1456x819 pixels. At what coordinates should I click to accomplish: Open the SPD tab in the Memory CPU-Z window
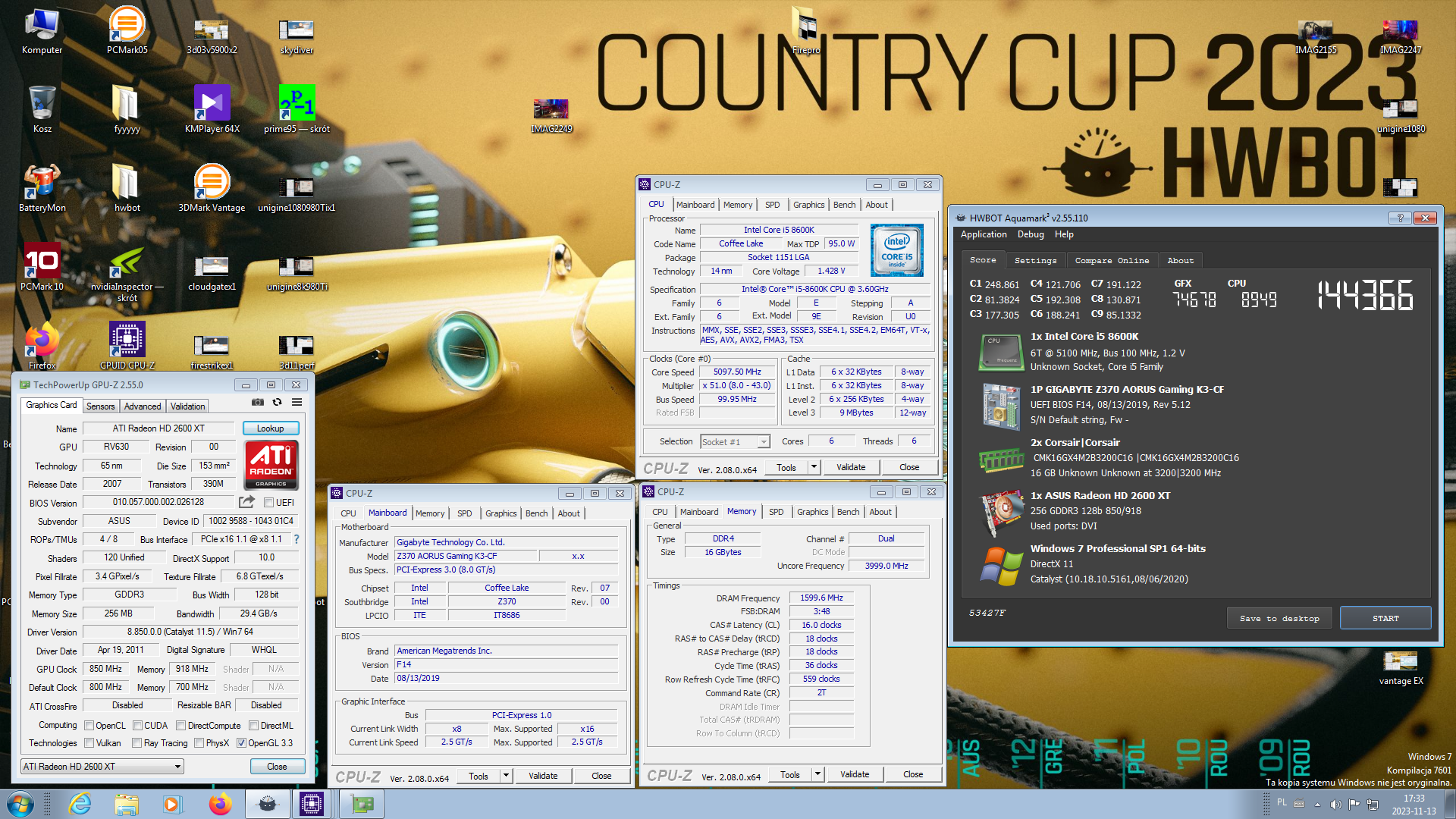776,512
